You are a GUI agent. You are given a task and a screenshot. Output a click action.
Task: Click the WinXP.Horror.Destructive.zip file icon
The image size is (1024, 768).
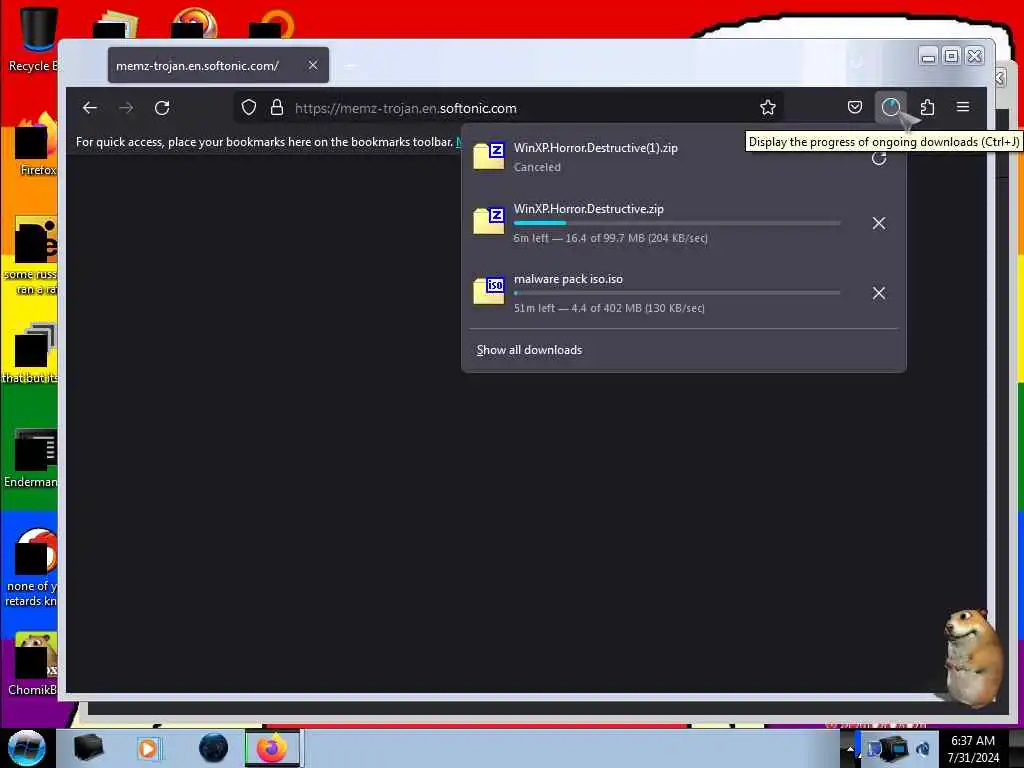pos(488,221)
